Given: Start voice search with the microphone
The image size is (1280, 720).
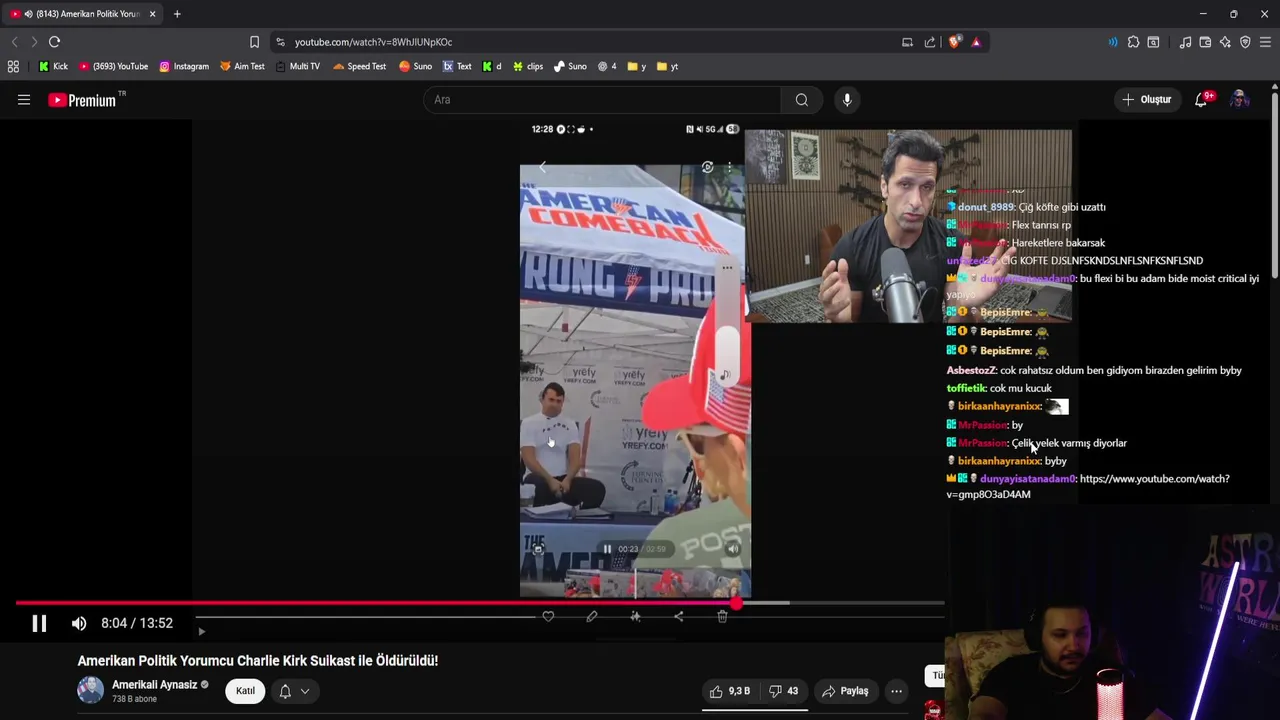Looking at the screenshot, I should click(847, 100).
